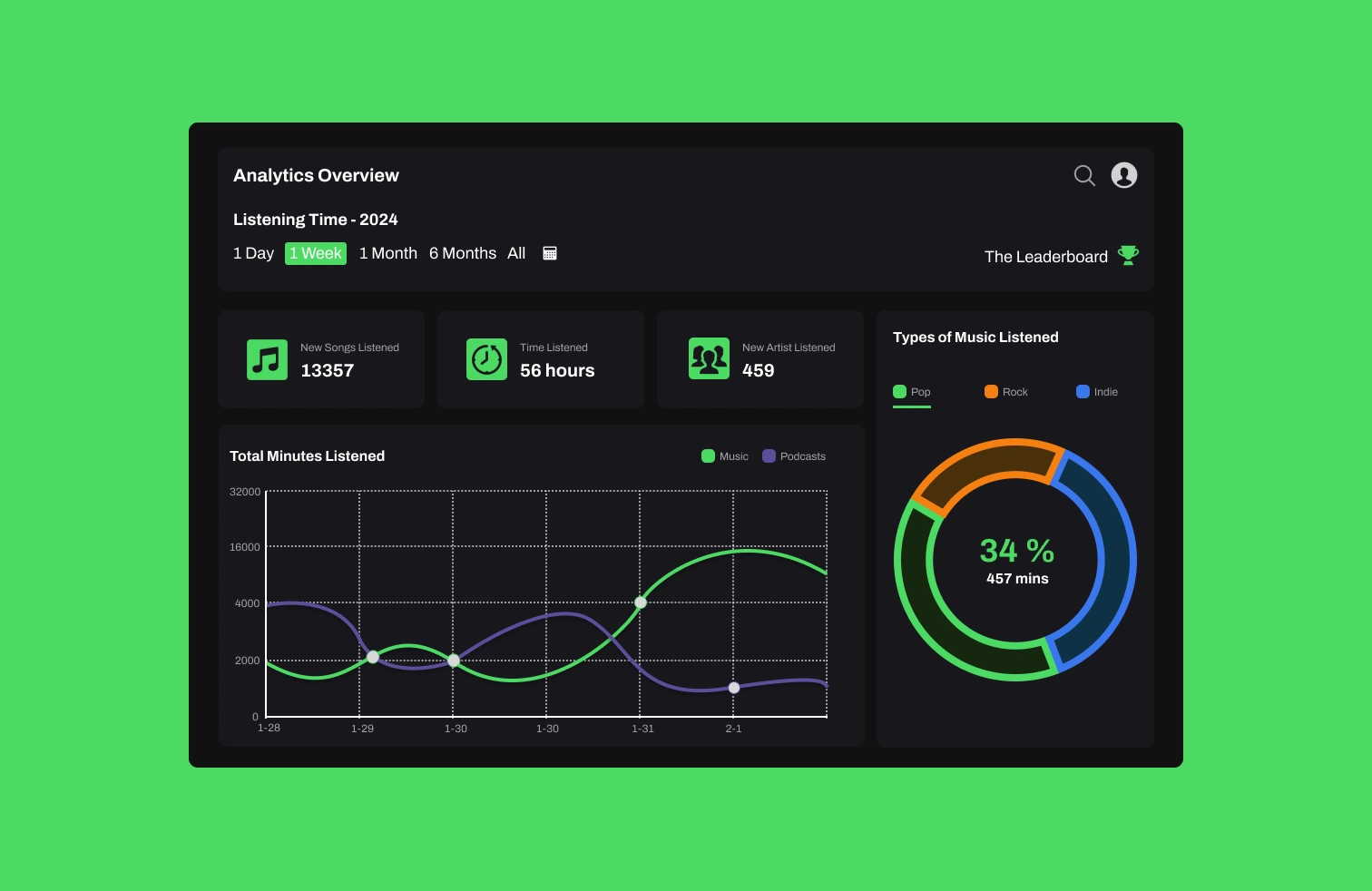
Task: Select the Pop genre tab
Action: click(x=912, y=392)
